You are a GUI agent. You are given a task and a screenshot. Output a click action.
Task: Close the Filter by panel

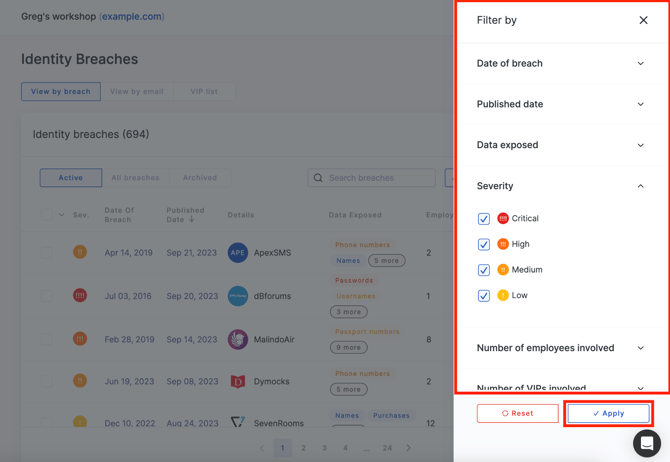point(643,20)
